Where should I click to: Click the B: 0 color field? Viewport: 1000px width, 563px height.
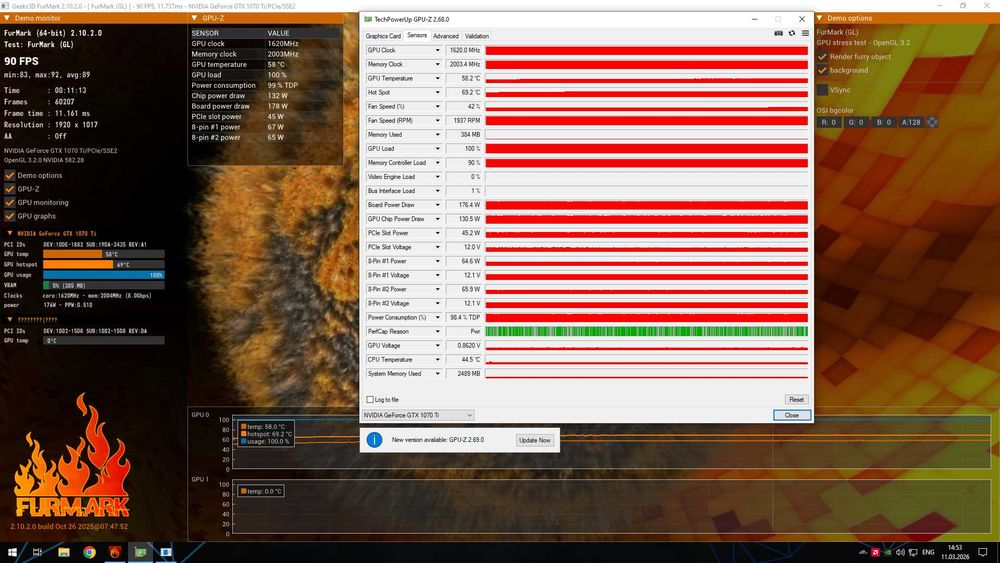883,122
